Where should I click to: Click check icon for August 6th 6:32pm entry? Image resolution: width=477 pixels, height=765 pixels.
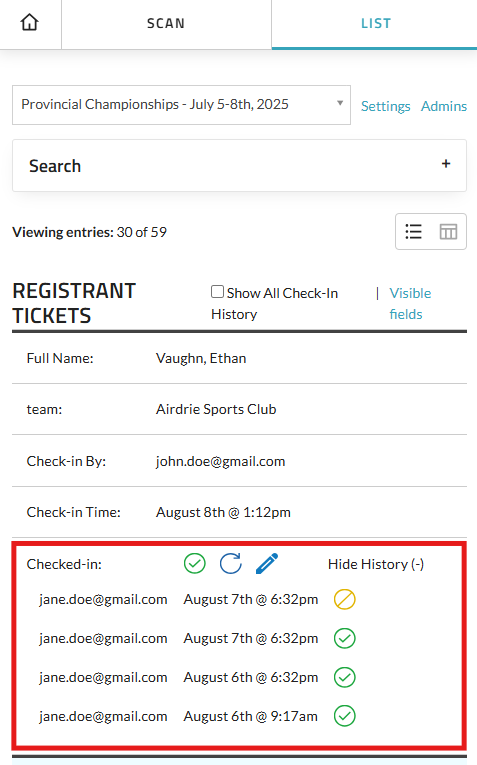[x=344, y=677]
